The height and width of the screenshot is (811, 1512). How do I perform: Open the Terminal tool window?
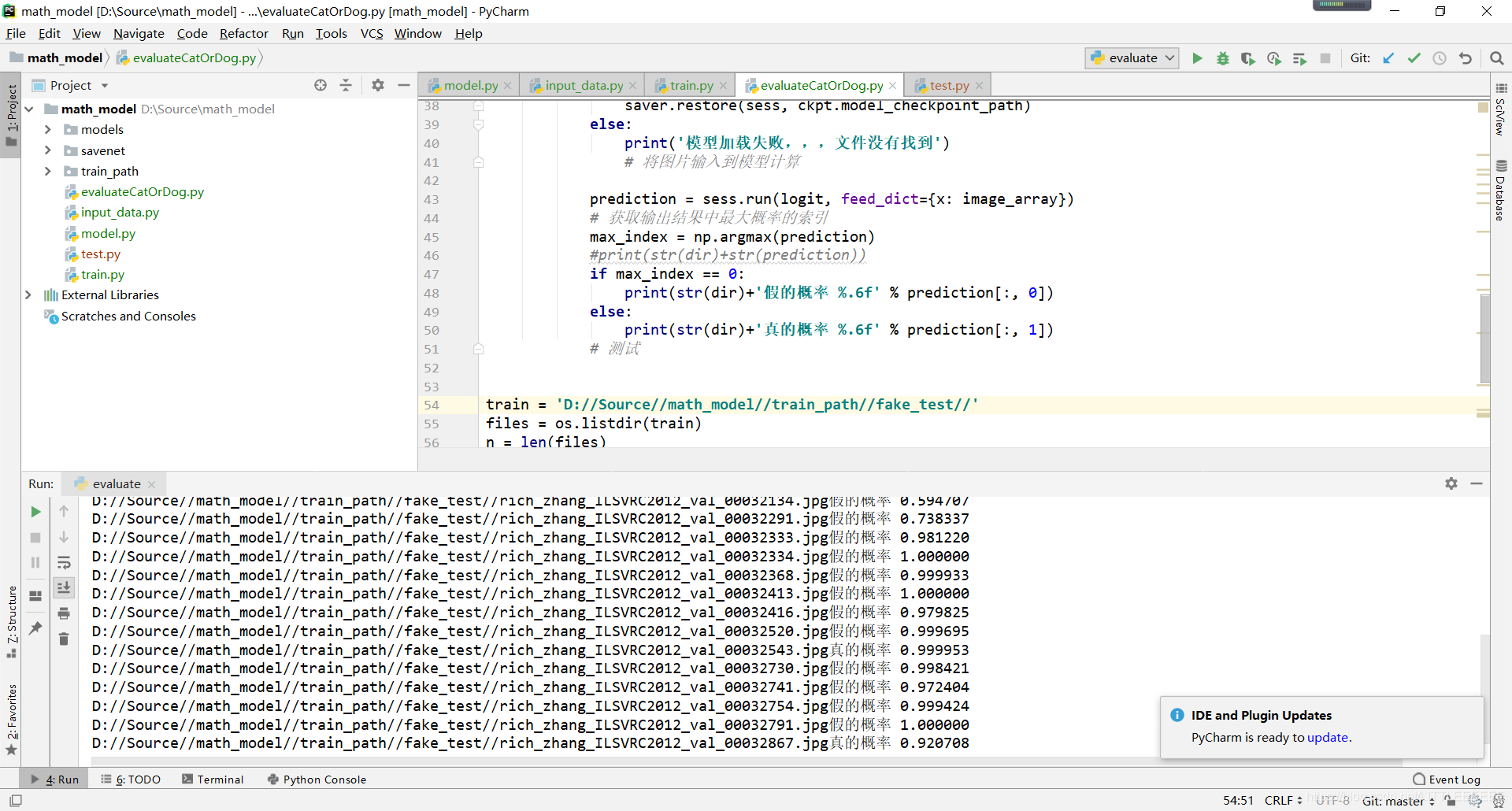click(x=213, y=780)
